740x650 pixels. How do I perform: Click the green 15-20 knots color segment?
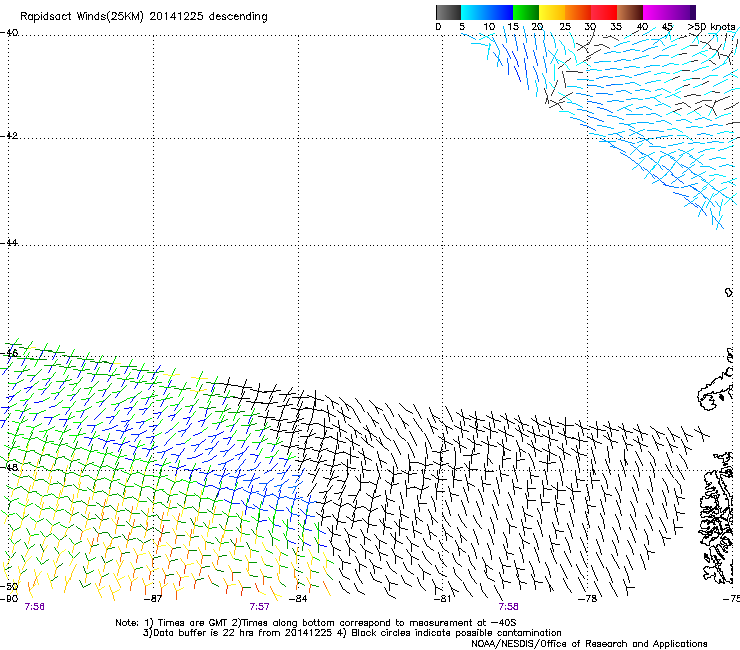pyautogui.click(x=526, y=12)
